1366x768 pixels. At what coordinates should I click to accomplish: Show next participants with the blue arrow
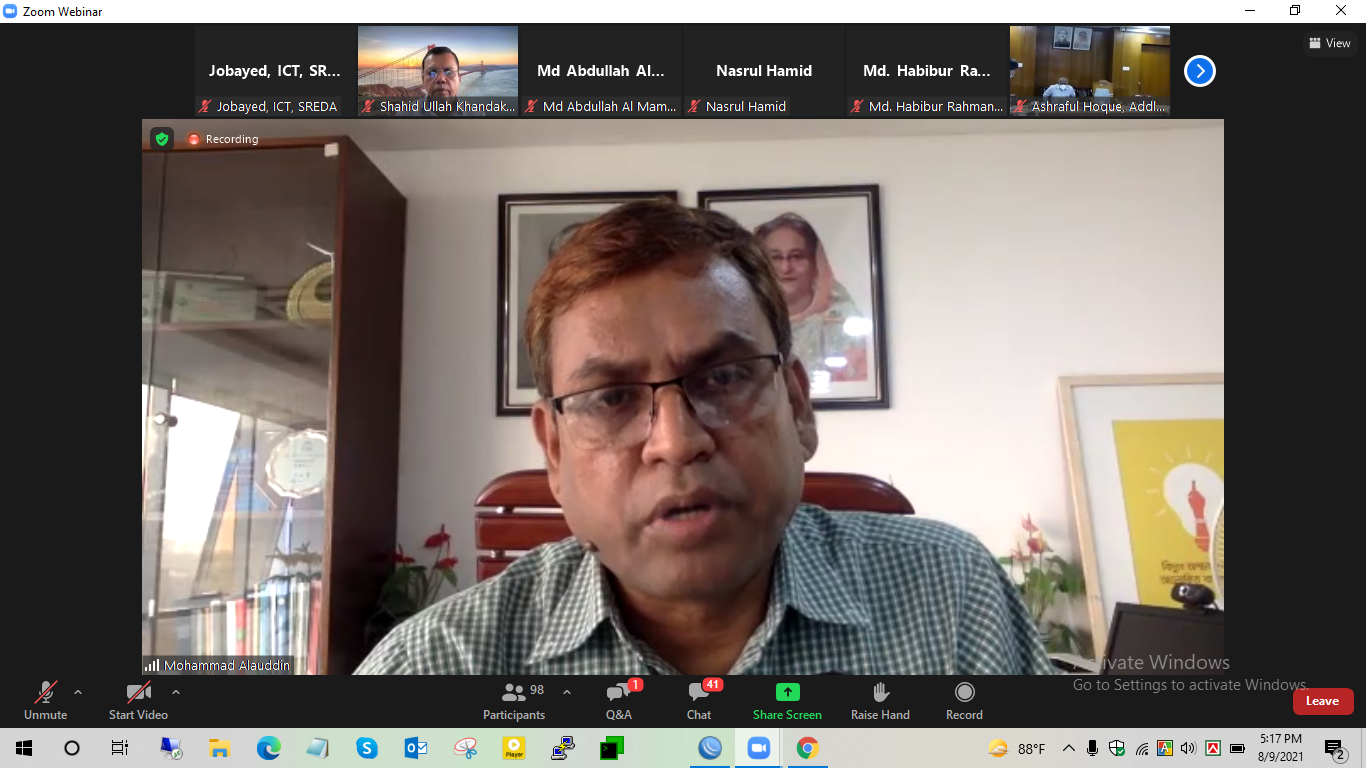coord(1199,71)
